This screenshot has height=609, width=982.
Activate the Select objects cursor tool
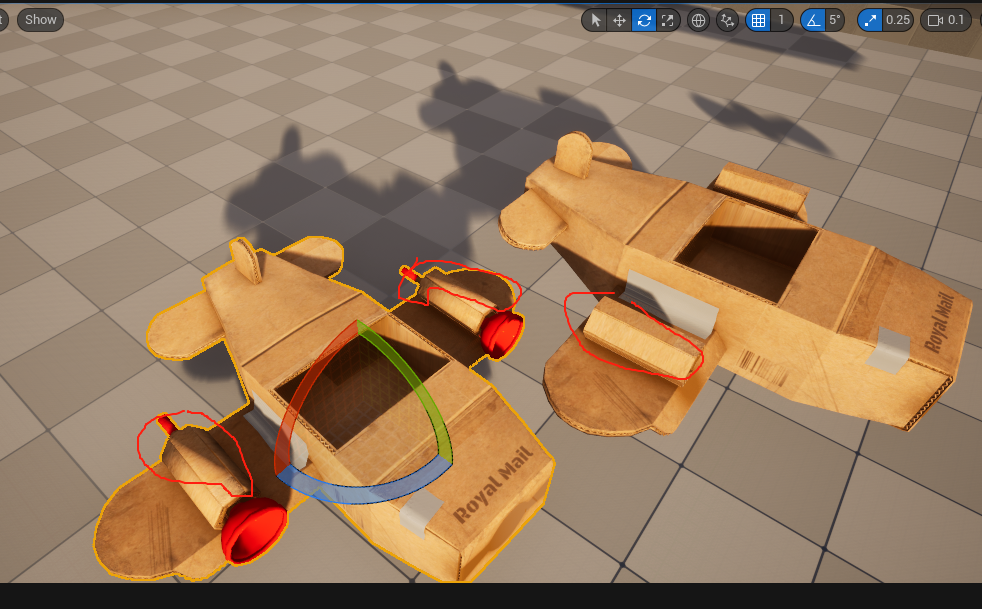tap(595, 20)
